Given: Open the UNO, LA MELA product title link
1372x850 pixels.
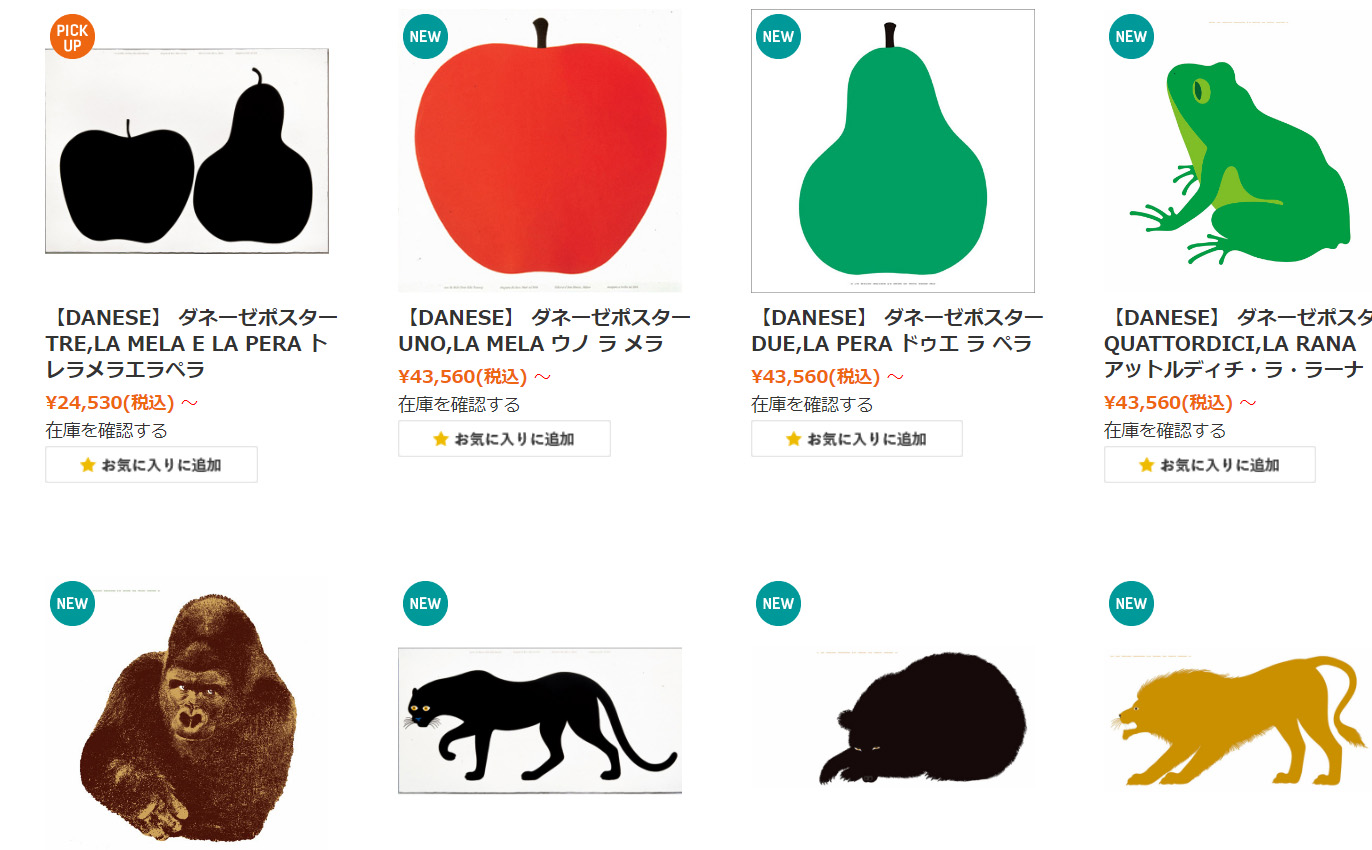Looking at the screenshot, I should pyautogui.click(x=544, y=331).
